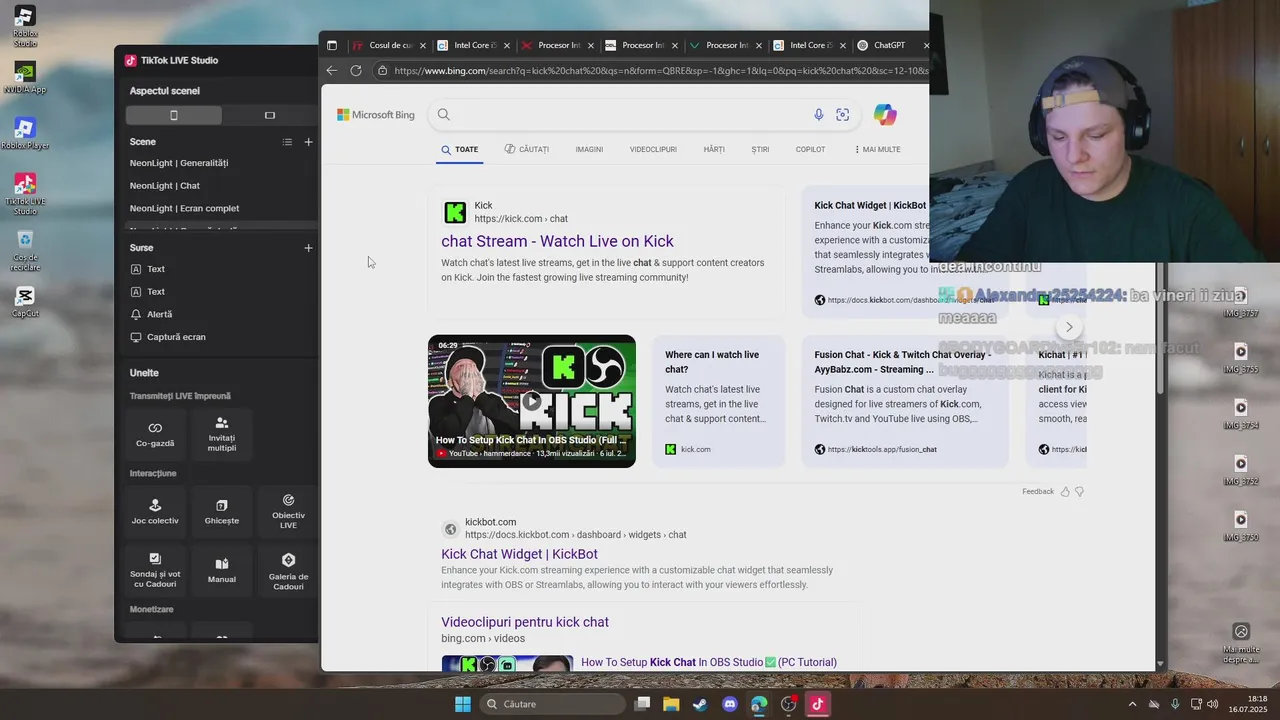1280x720 pixels.
Task: Open Videoclipuri pentru kick chat link
Action: tap(525, 622)
